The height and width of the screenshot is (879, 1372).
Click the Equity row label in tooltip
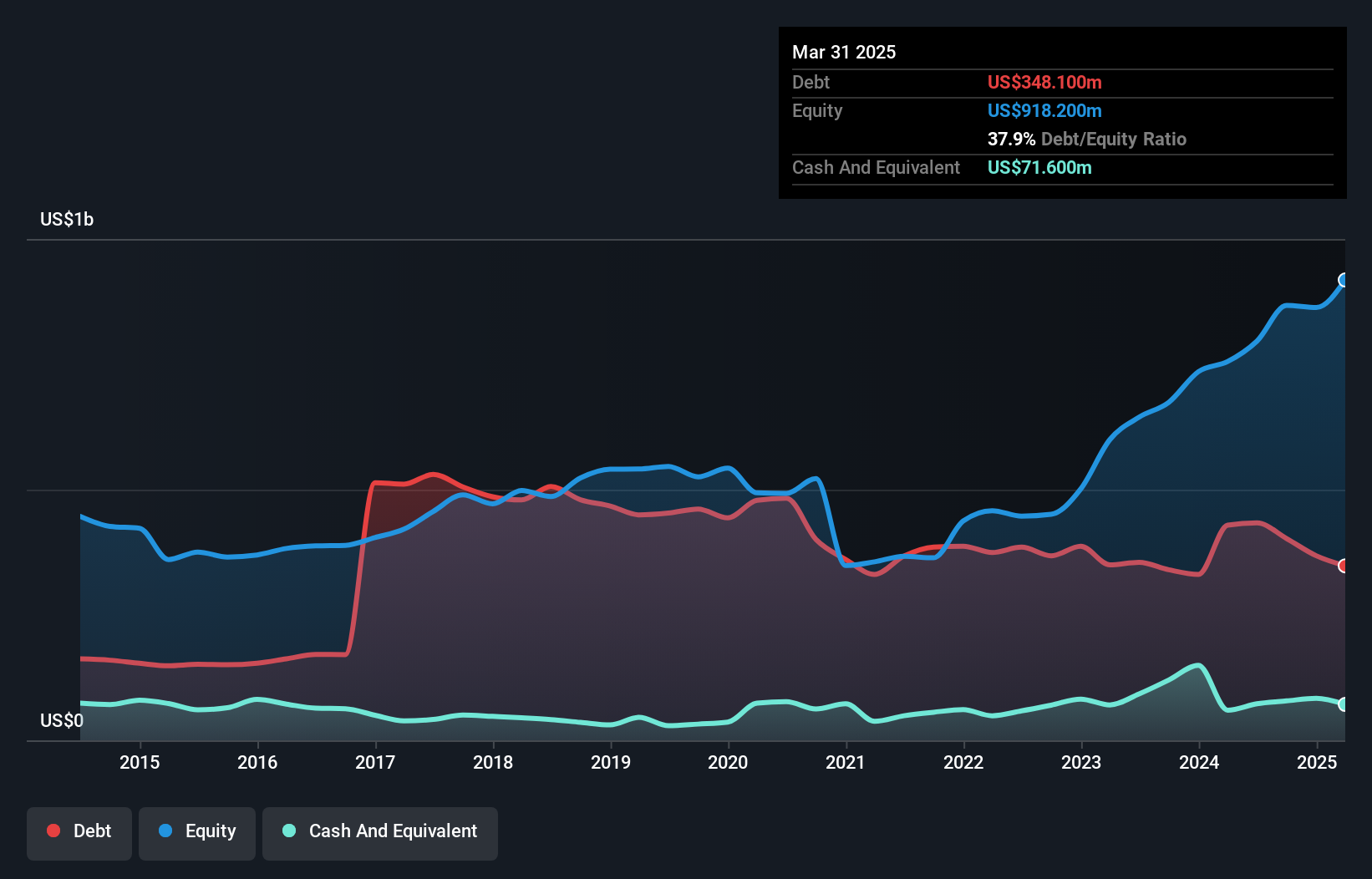pyautogui.click(x=817, y=110)
